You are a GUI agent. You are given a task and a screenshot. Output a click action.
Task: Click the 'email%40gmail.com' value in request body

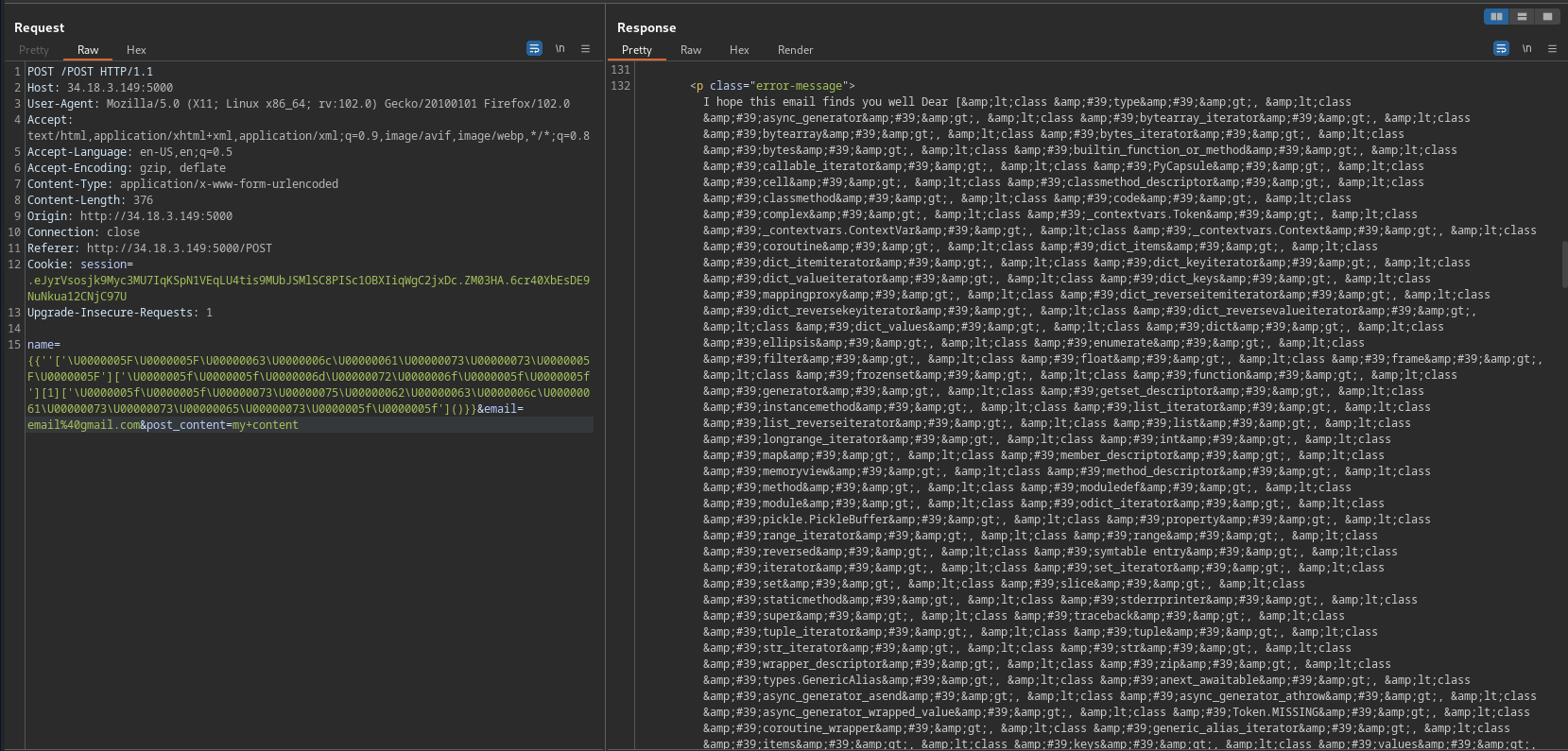click(83, 425)
